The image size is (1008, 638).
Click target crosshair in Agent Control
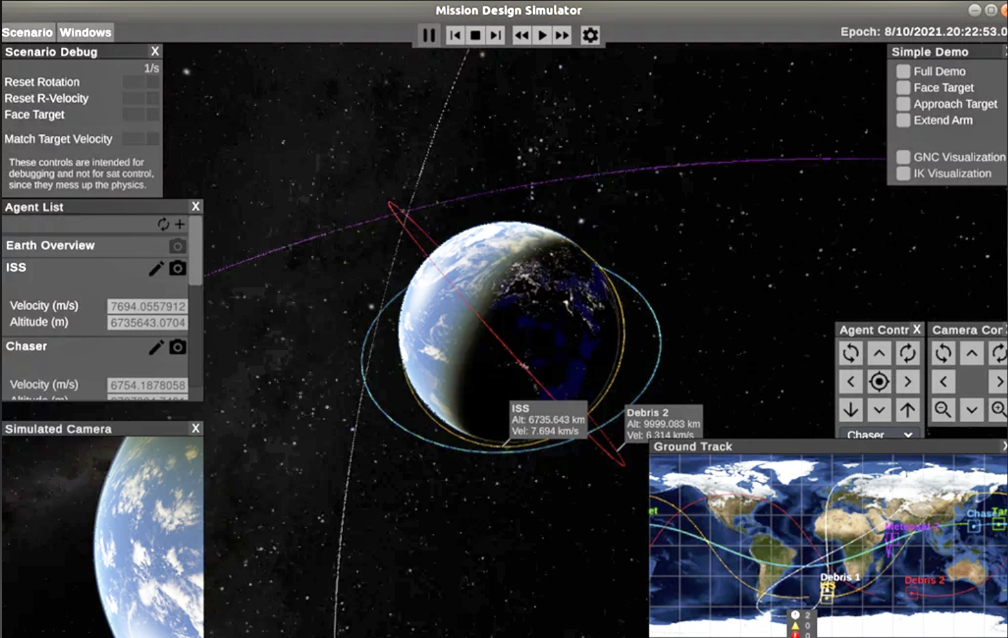879,381
